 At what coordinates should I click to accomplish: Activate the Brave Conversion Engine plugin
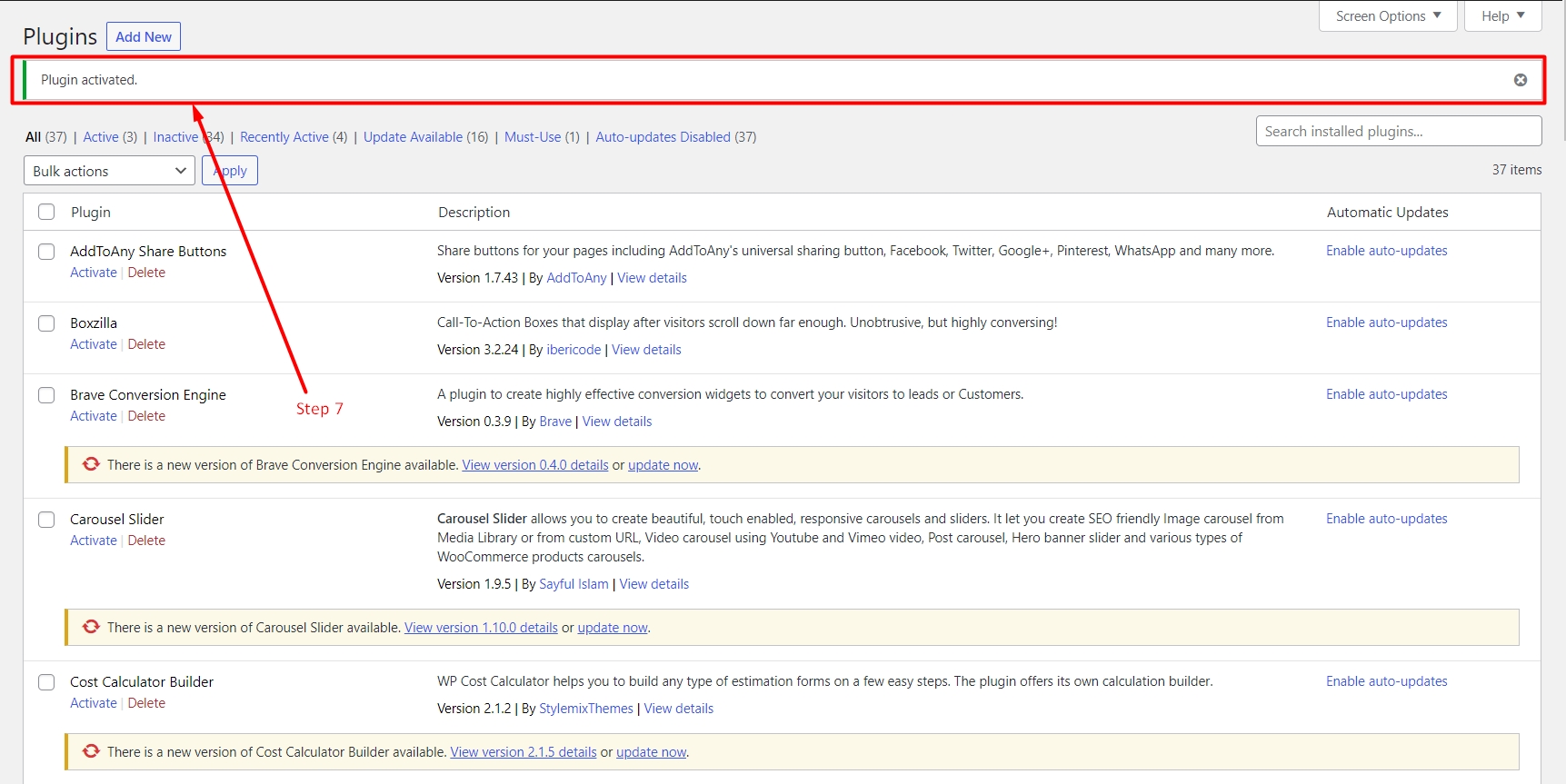pos(94,416)
